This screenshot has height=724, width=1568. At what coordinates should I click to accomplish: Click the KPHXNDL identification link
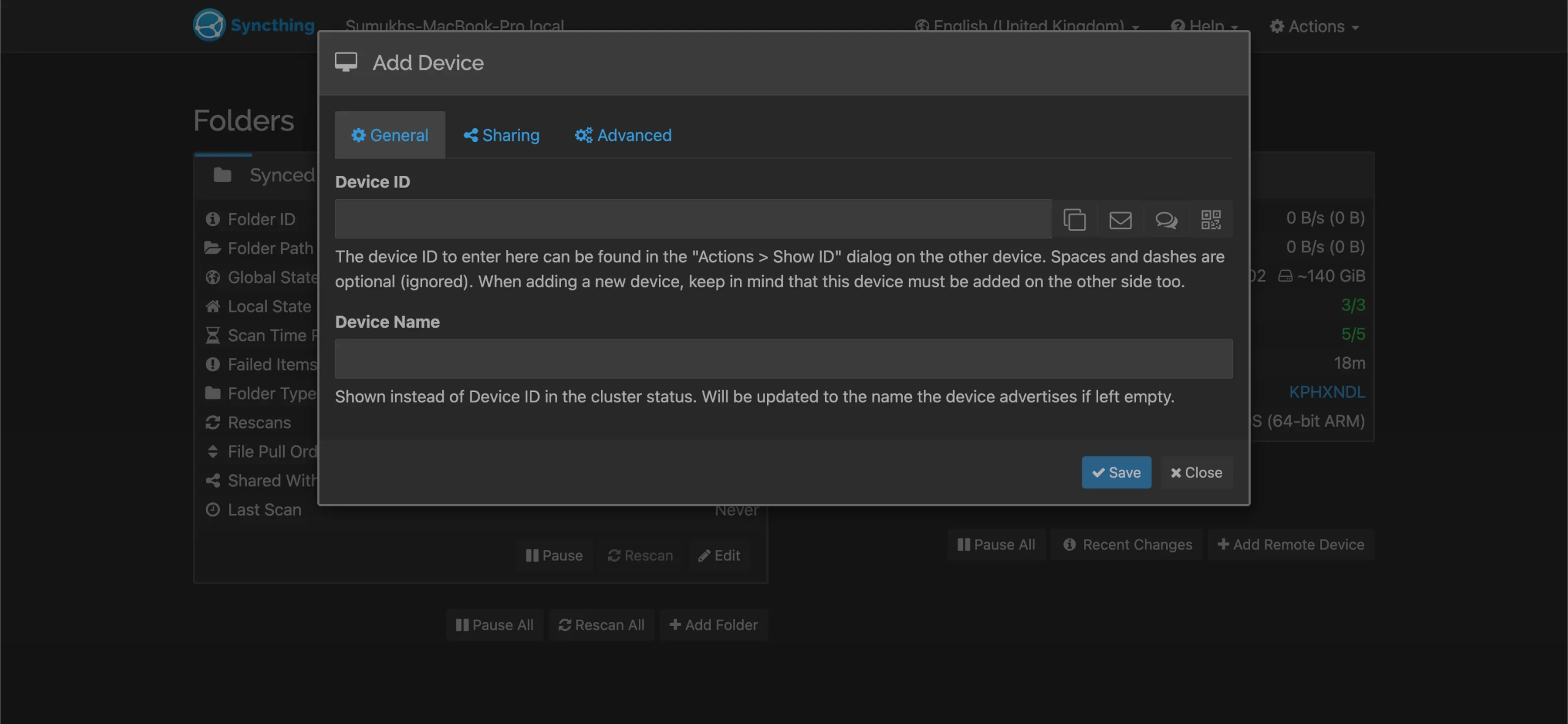pyautogui.click(x=1327, y=392)
